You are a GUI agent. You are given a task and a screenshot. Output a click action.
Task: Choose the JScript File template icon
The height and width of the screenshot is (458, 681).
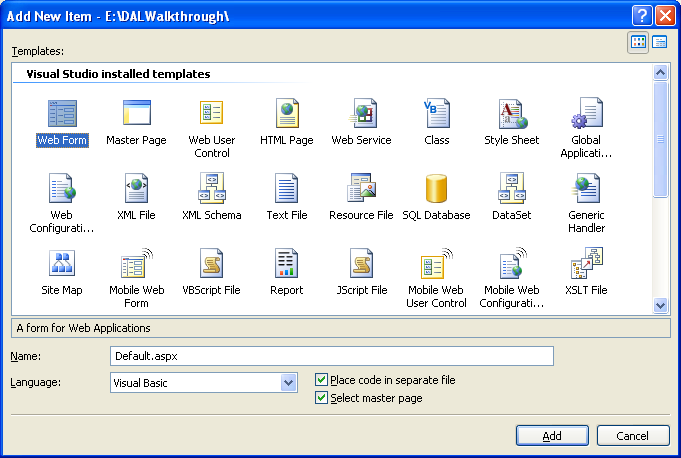point(362,263)
